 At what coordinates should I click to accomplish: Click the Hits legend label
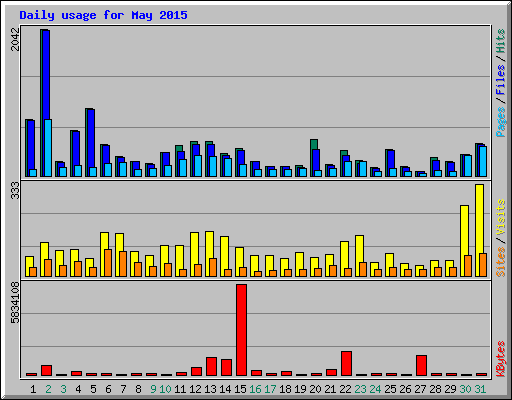pyautogui.click(x=501, y=41)
